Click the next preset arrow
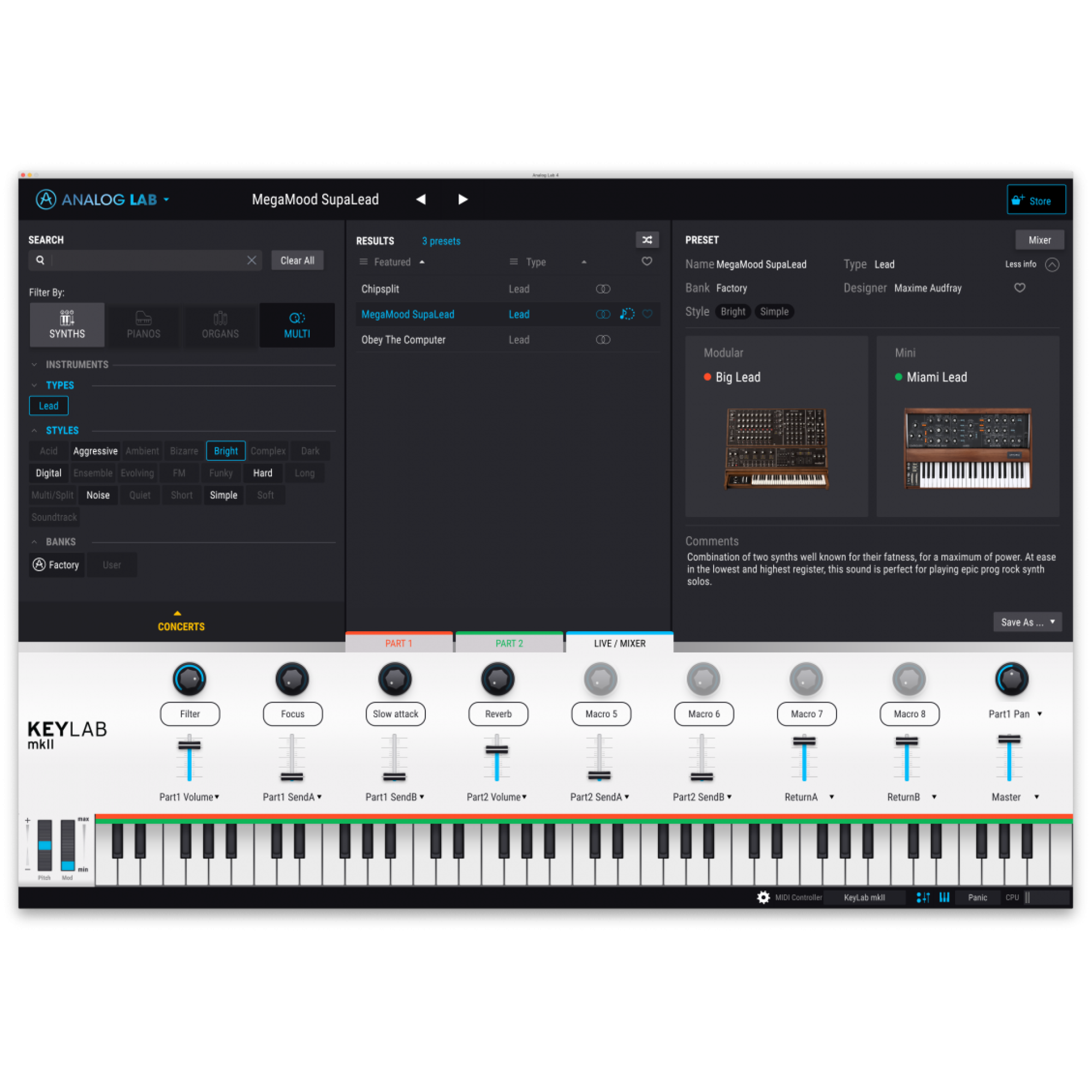Image resolution: width=1092 pixels, height=1092 pixels. pyautogui.click(x=462, y=199)
